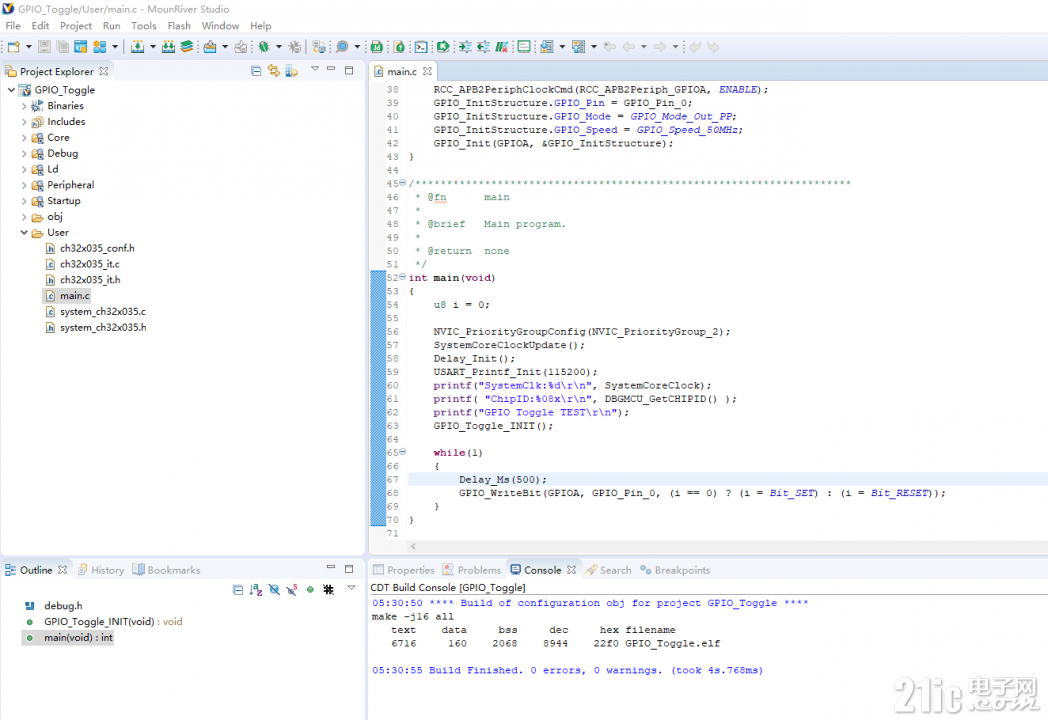The width and height of the screenshot is (1048, 720).
Task: Click the New project toolbar icon
Action: [x=14, y=47]
